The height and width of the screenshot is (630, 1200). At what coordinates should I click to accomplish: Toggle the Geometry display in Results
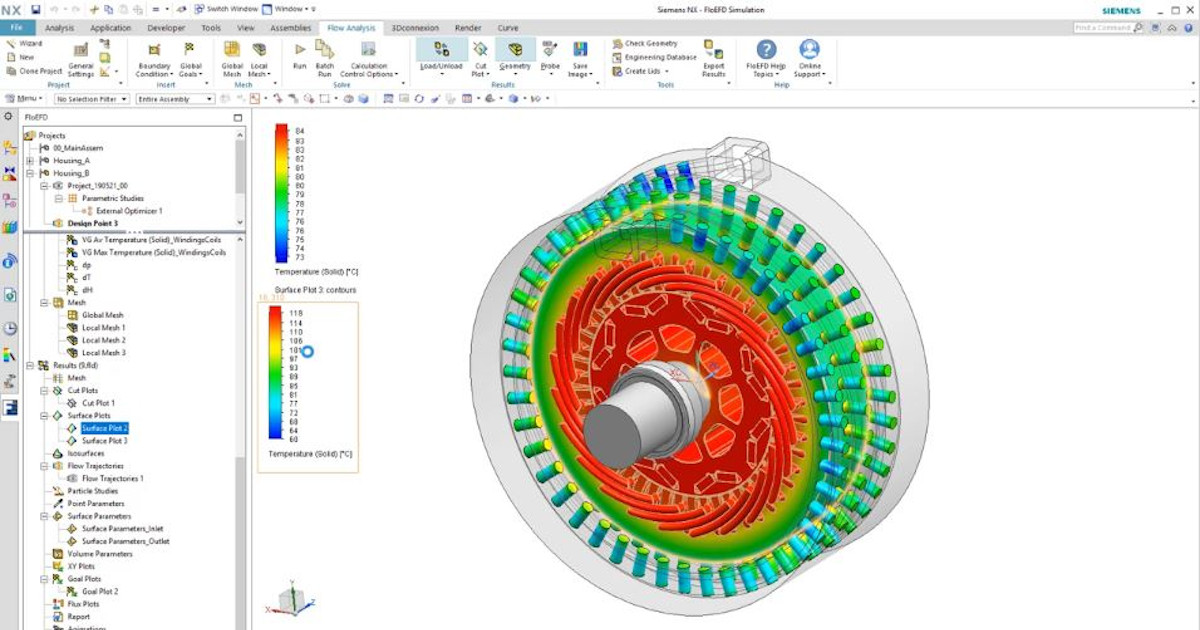514,49
